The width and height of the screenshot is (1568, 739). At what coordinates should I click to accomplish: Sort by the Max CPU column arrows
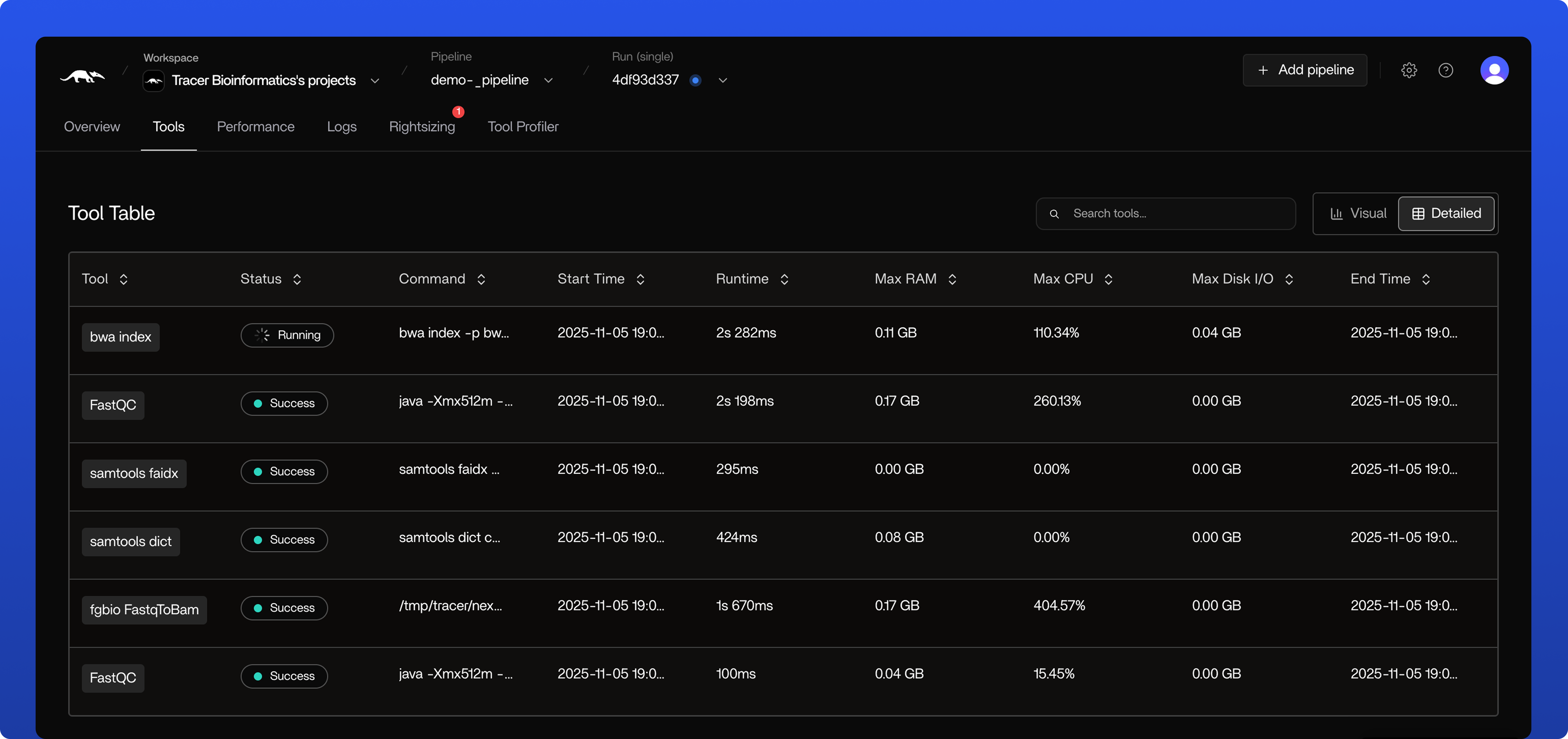(1108, 279)
